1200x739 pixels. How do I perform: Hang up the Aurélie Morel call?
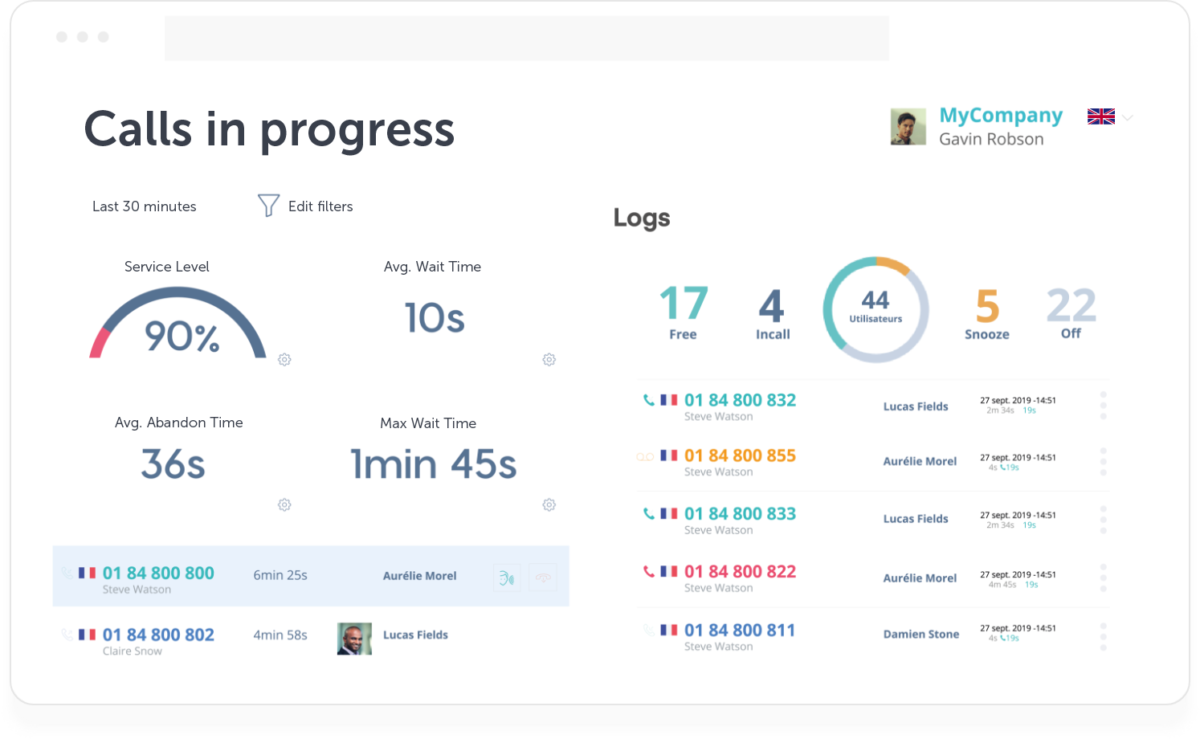pyautogui.click(x=543, y=577)
